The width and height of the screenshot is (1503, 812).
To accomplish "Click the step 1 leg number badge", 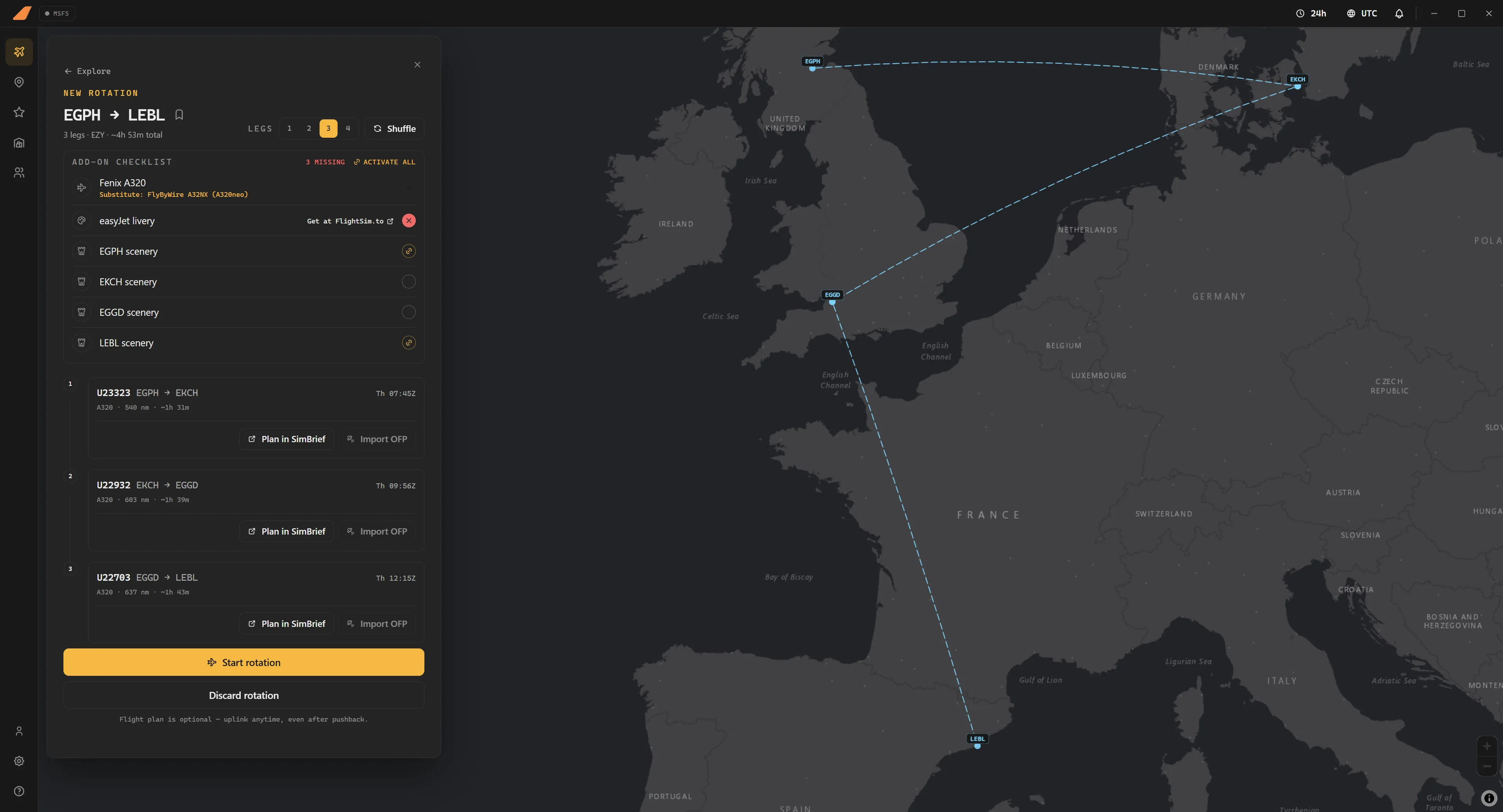I will [x=70, y=384].
